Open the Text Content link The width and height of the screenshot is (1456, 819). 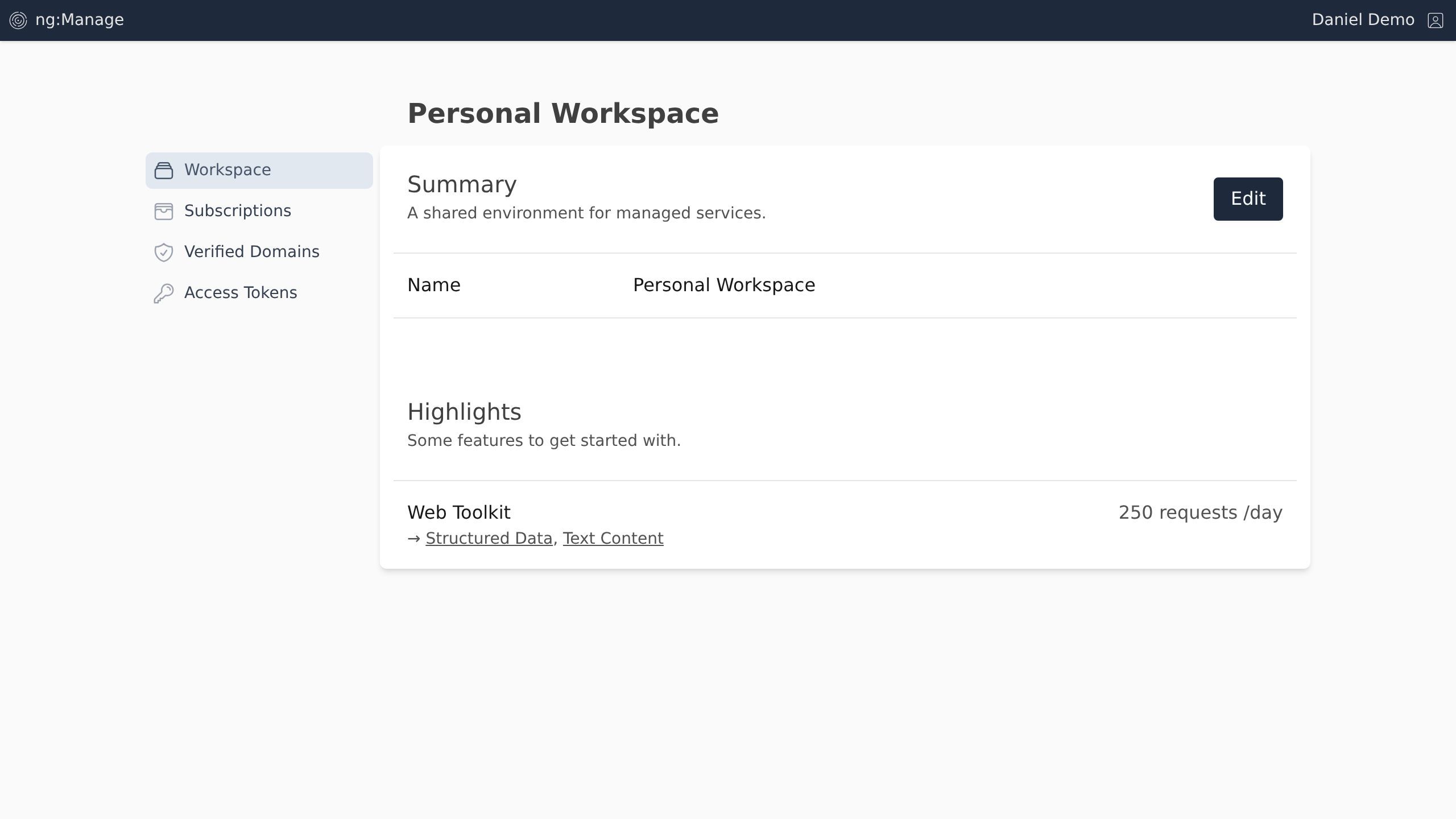613,538
